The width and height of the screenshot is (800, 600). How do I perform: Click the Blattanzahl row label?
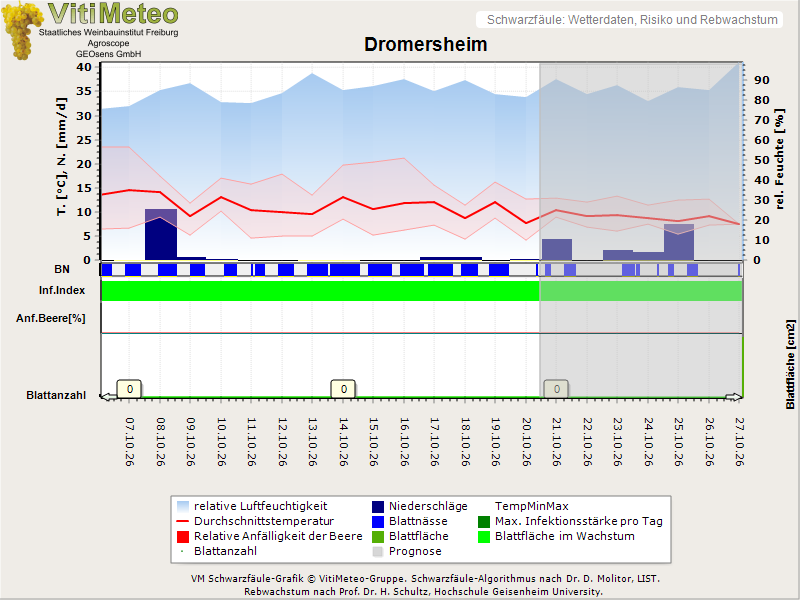tap(56, 395)
